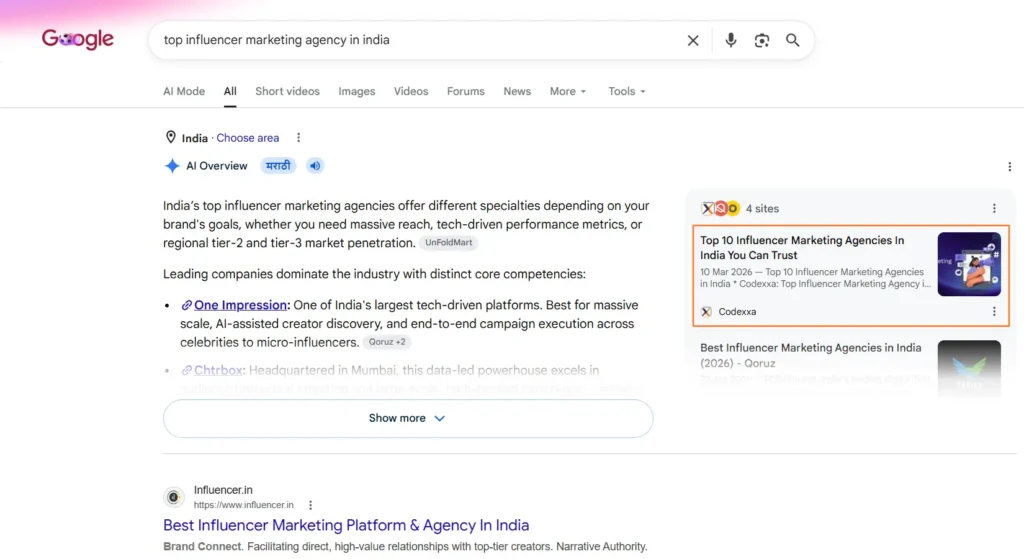Click the Codexxa article thumbnail
Viewport: 1024px width, 559px height.
coord(969,264)
